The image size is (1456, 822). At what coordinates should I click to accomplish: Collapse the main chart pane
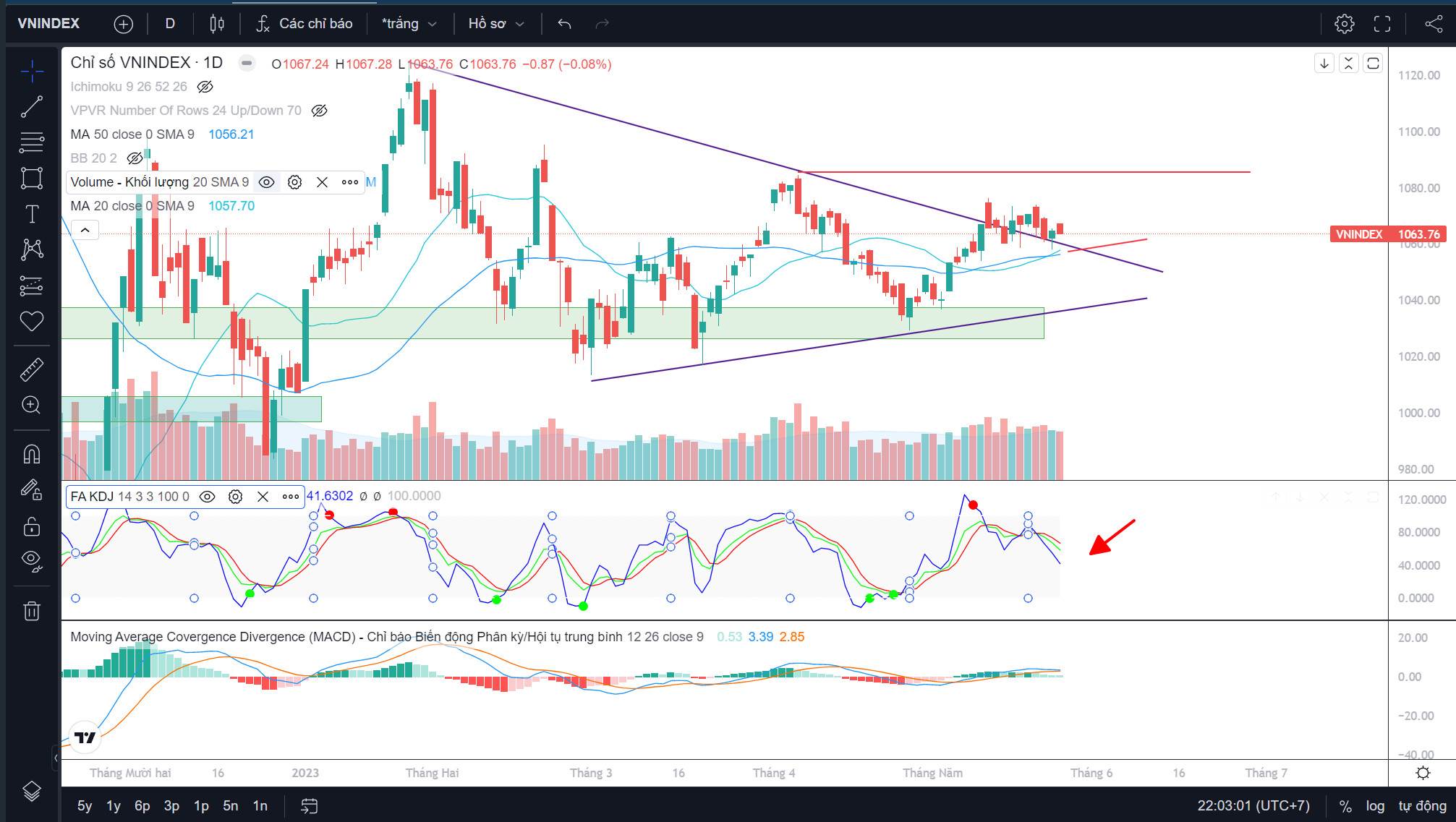1348,64
